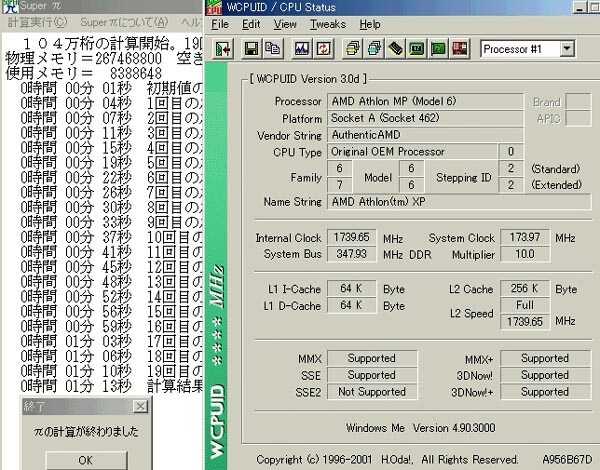Click the WCPUID title bar CPU icon

(x=214, y=7)
